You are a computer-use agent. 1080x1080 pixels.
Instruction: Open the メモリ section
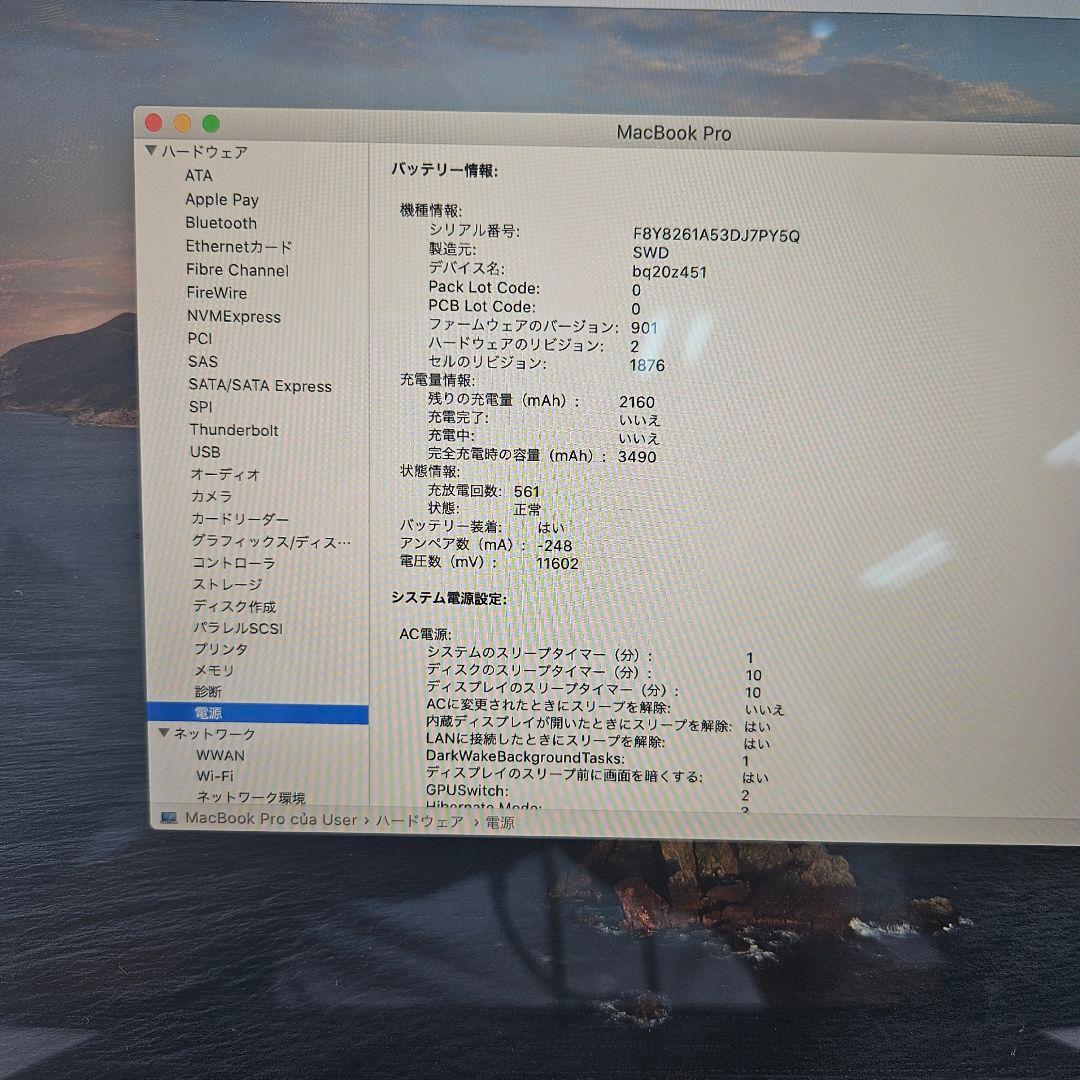pos(211,670)
